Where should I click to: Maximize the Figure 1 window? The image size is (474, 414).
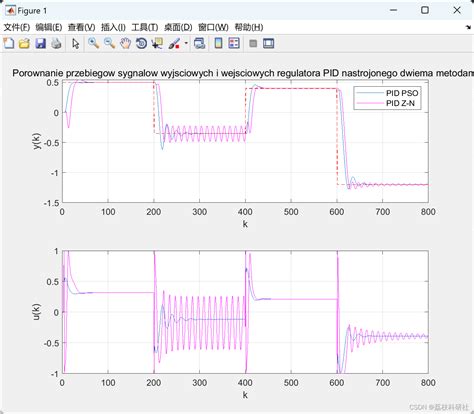(x=425, y=10)
